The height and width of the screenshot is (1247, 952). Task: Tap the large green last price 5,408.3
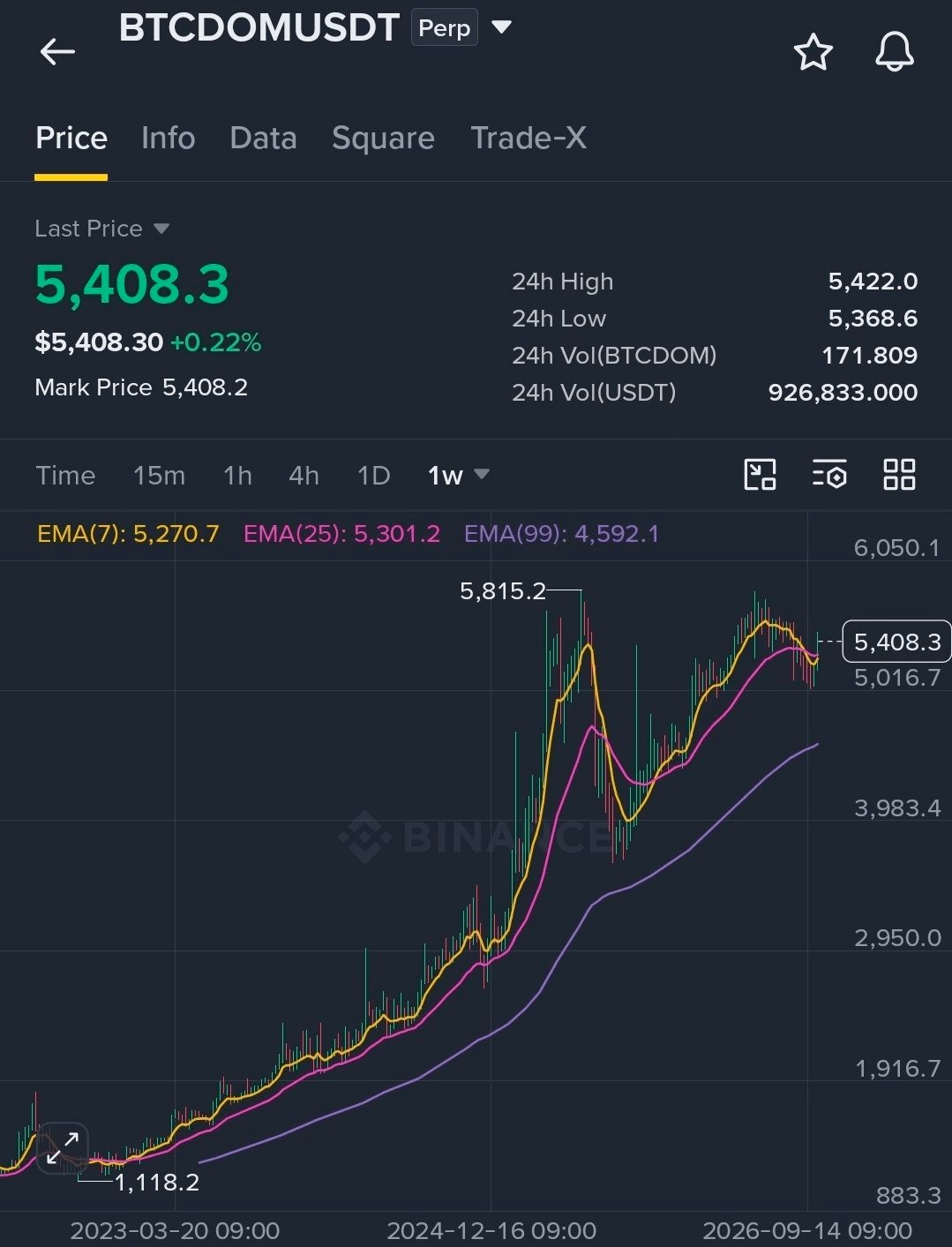point(132,284)
